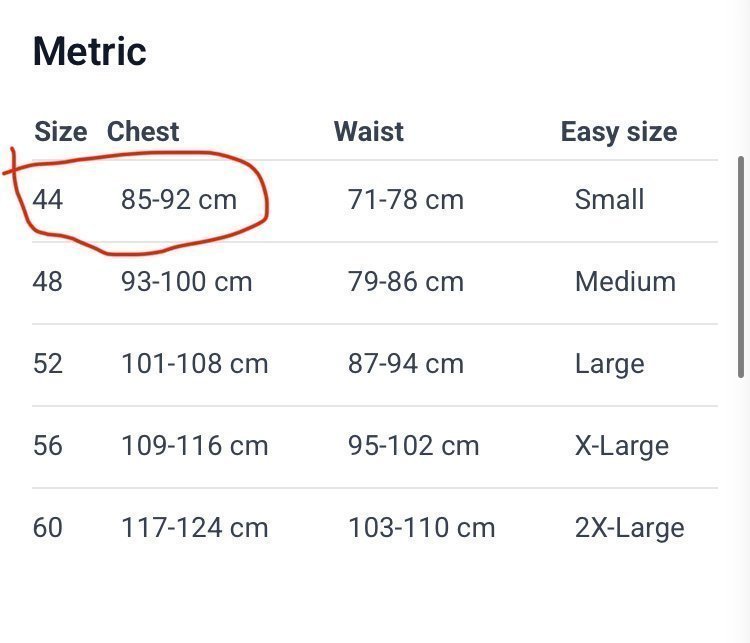
Task: Select the Waist column header
Action: pos(369,132)
